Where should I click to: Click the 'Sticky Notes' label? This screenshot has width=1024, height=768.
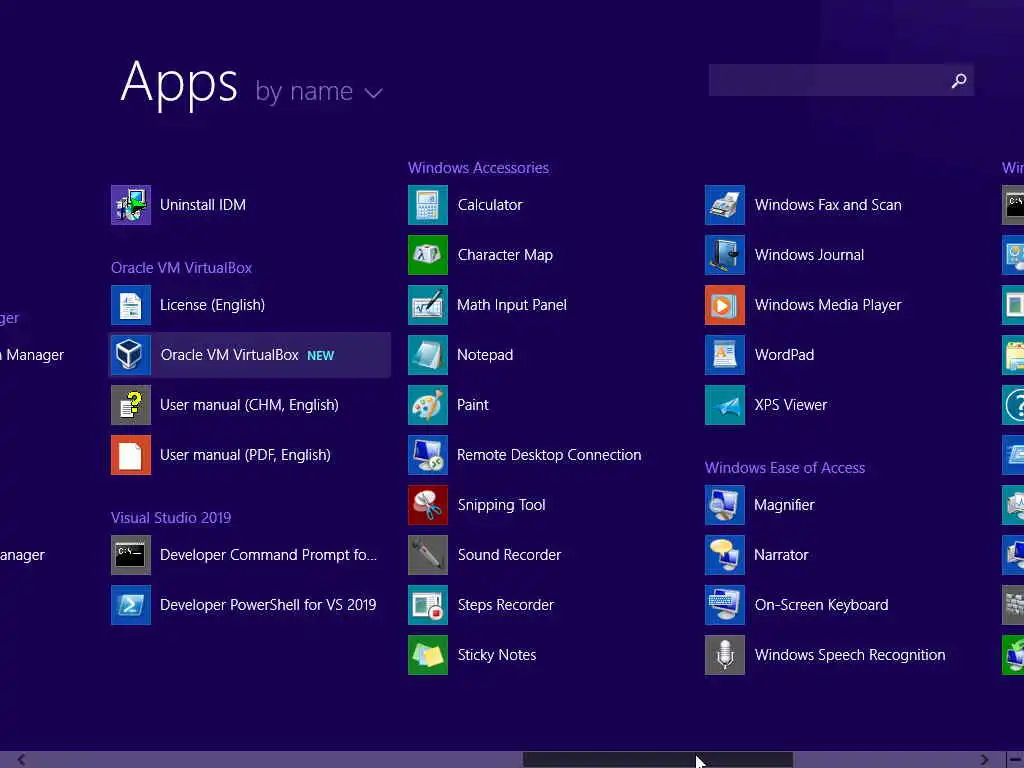pyautogui.click(x=497, y=655)
